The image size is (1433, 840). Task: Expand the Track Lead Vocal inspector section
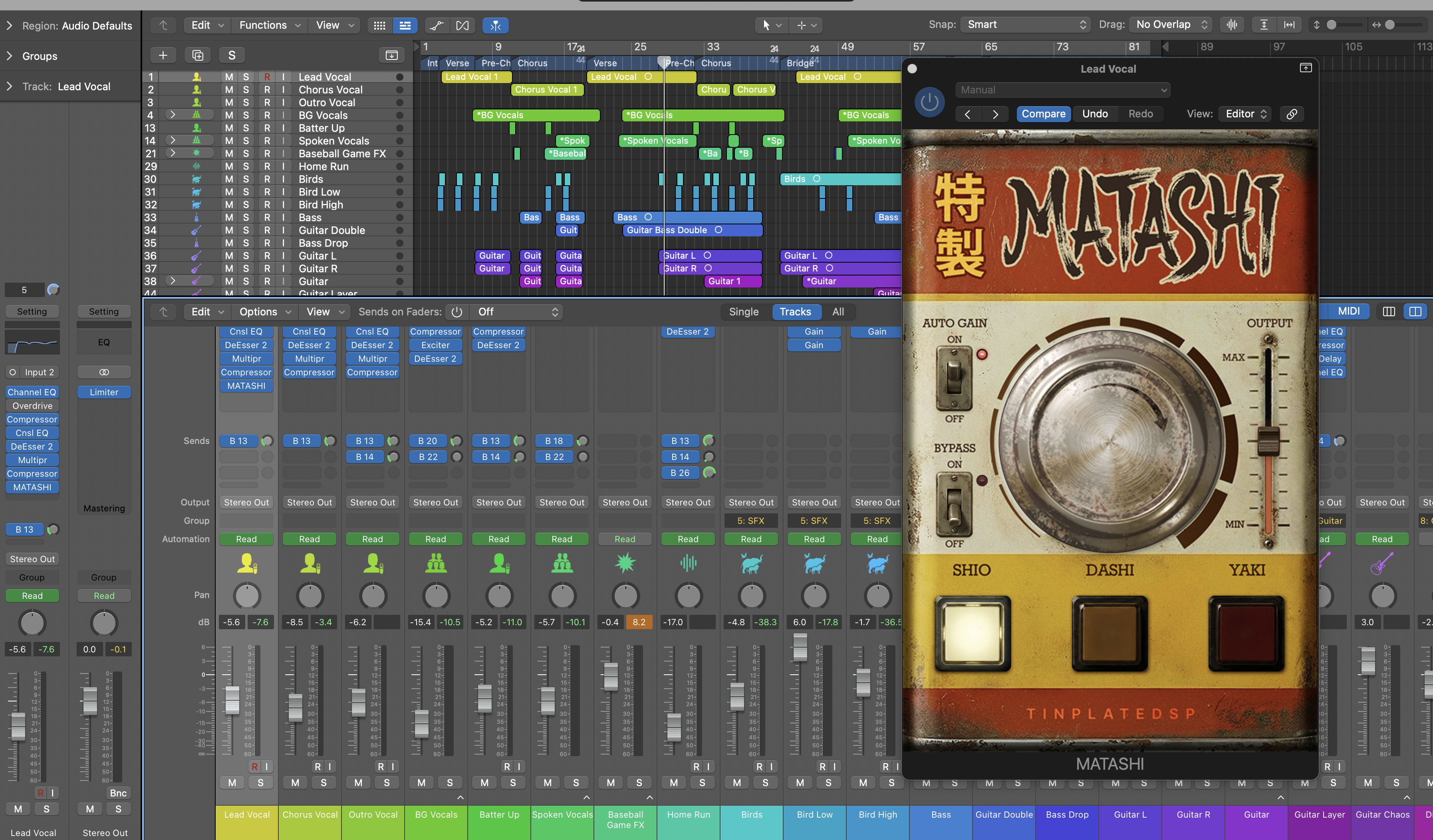[9, 86]
